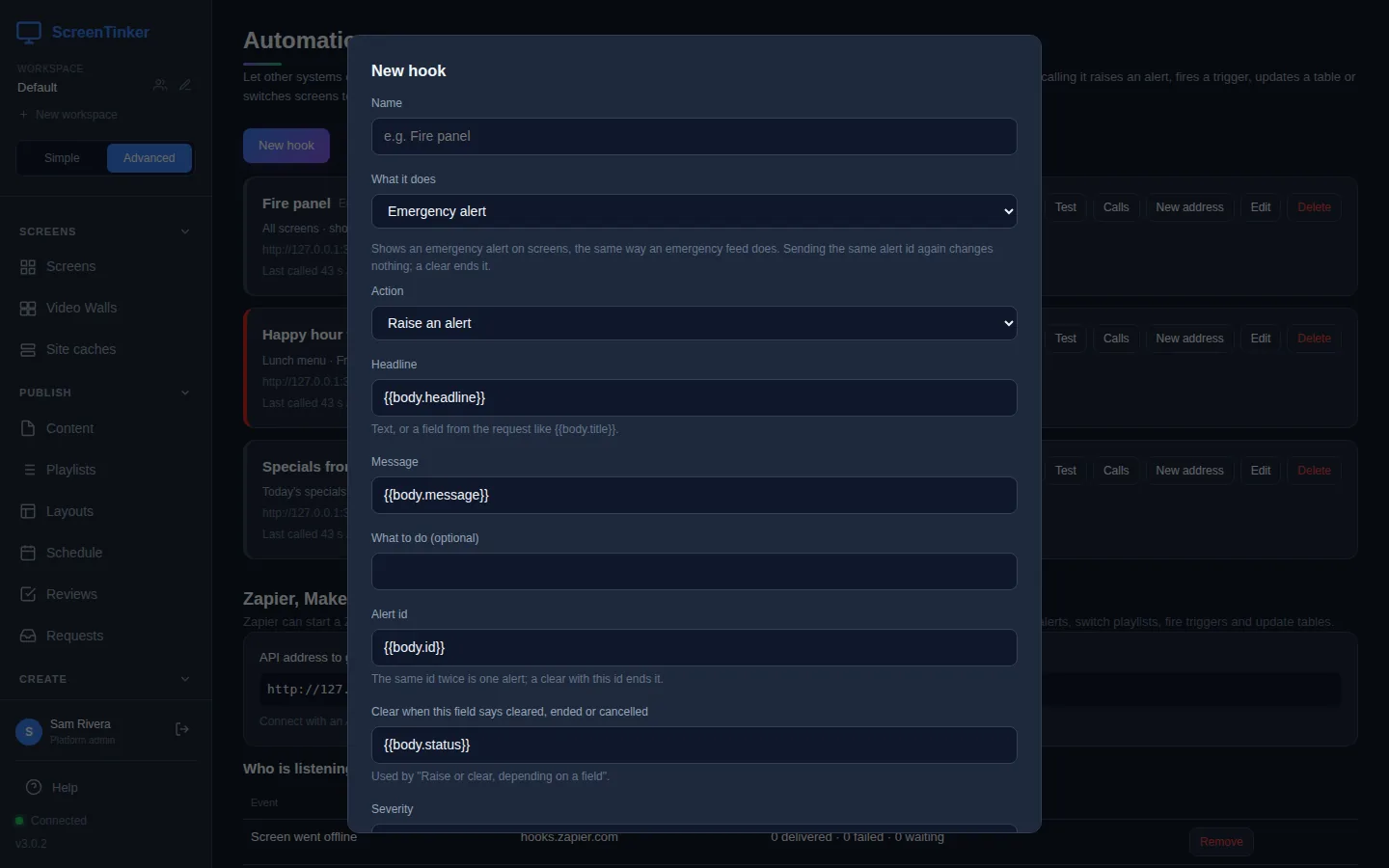Click the edit workspace pencil icon

pyautogui.click(x=185, y=85)
